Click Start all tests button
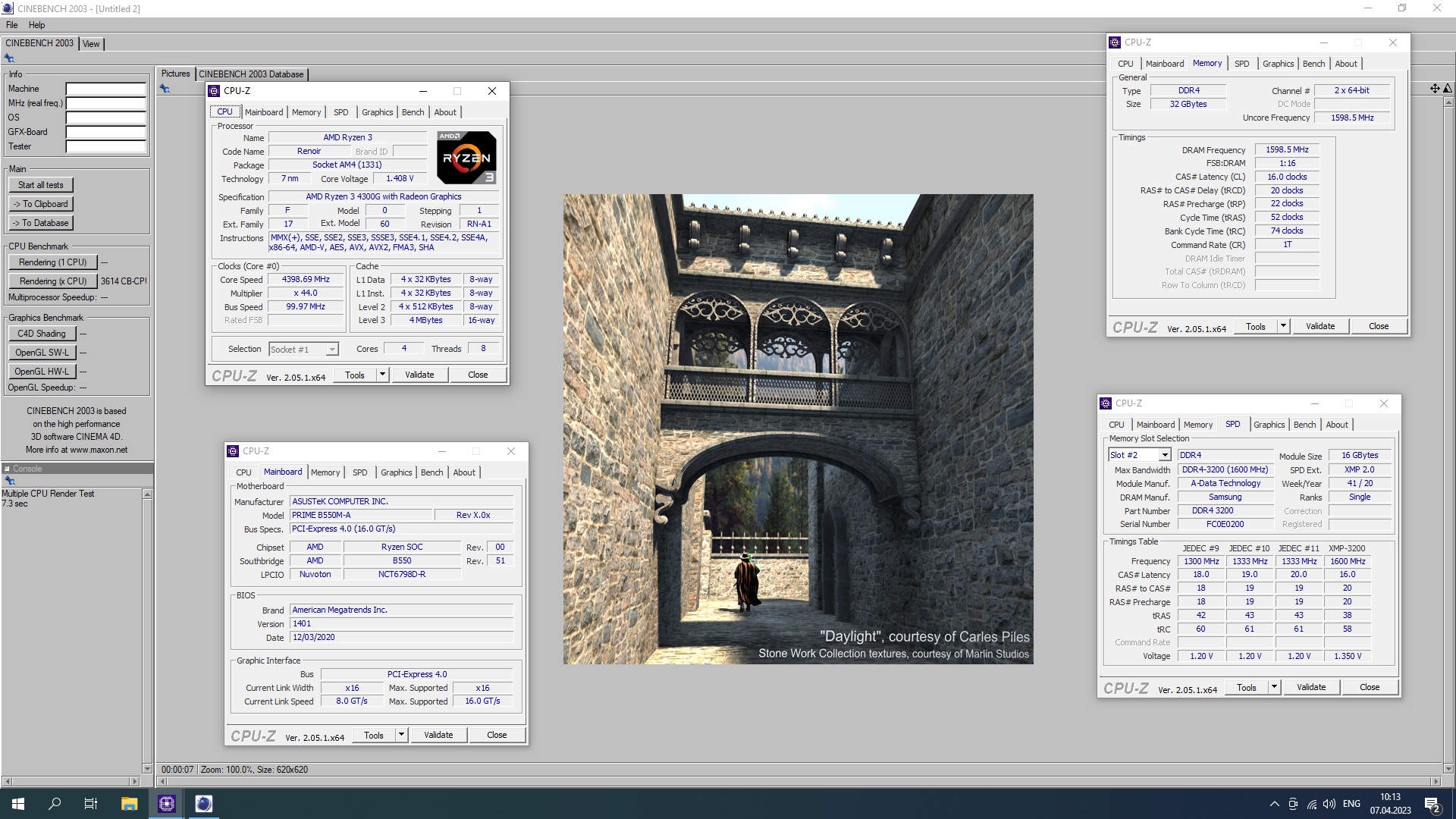Viewport: 1456px width, 819px height. click(x=41, y=185)
